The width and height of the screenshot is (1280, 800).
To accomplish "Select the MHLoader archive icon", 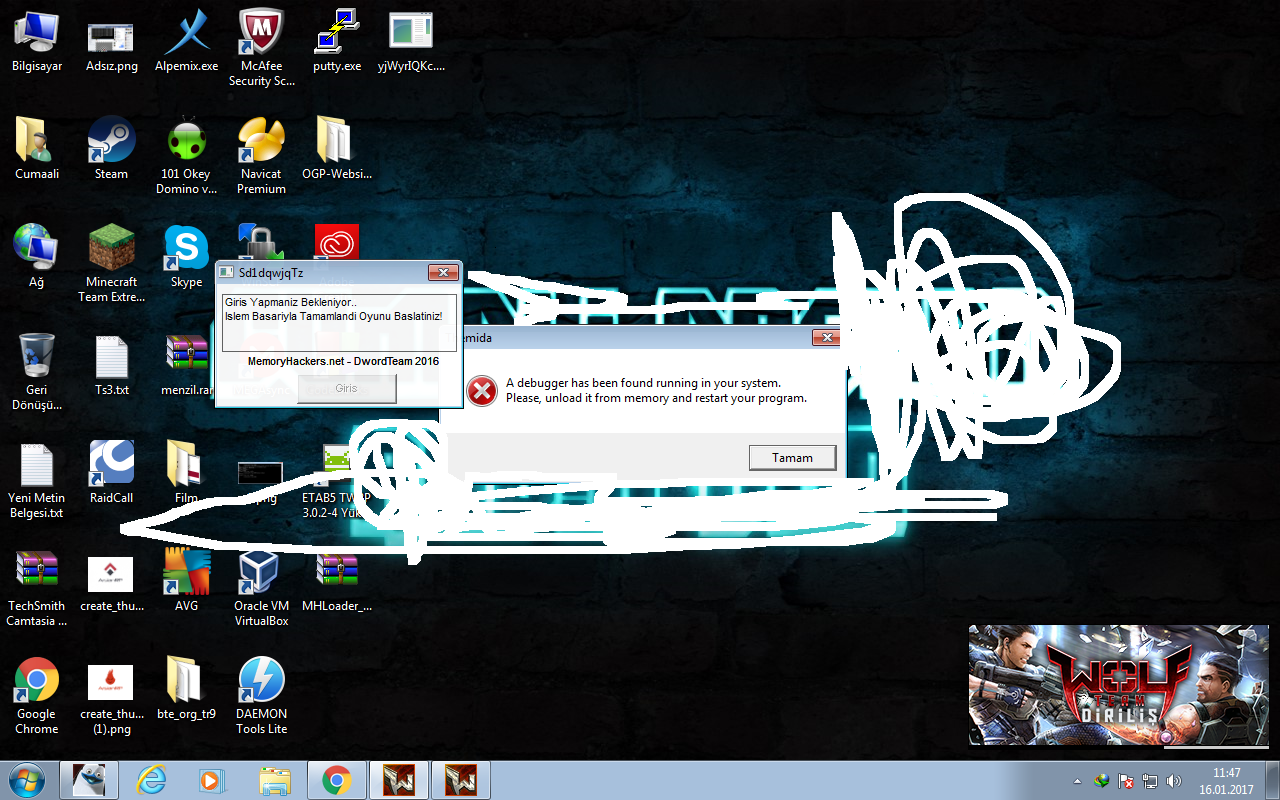I will tap(337, 580).
